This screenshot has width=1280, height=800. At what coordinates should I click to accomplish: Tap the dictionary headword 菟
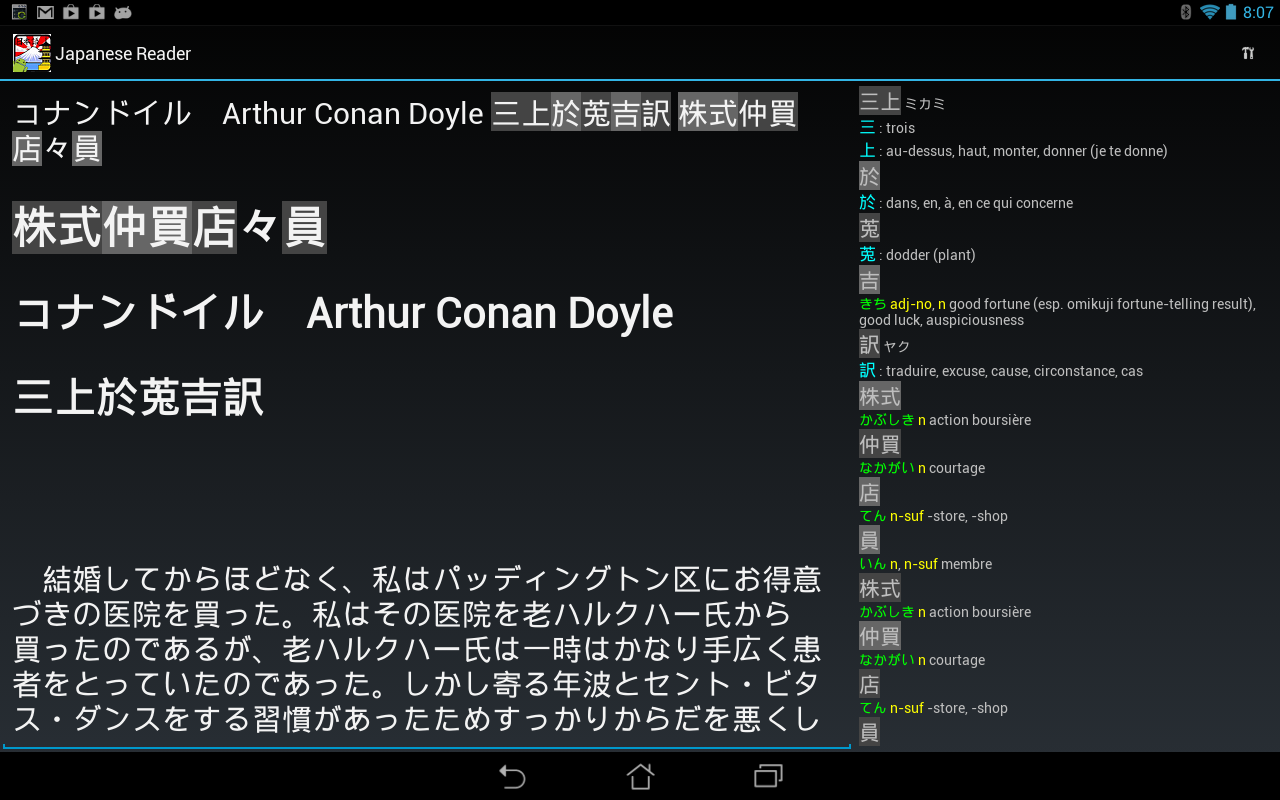coord(869,229)
